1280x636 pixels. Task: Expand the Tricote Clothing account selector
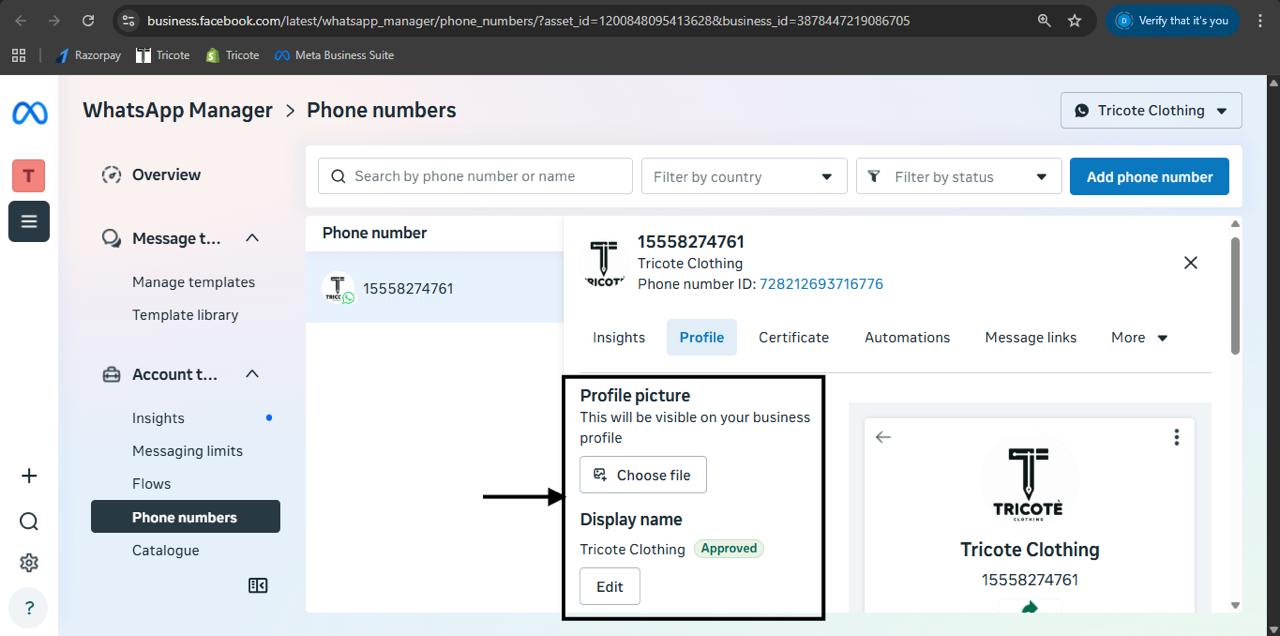click(1151, 111)
